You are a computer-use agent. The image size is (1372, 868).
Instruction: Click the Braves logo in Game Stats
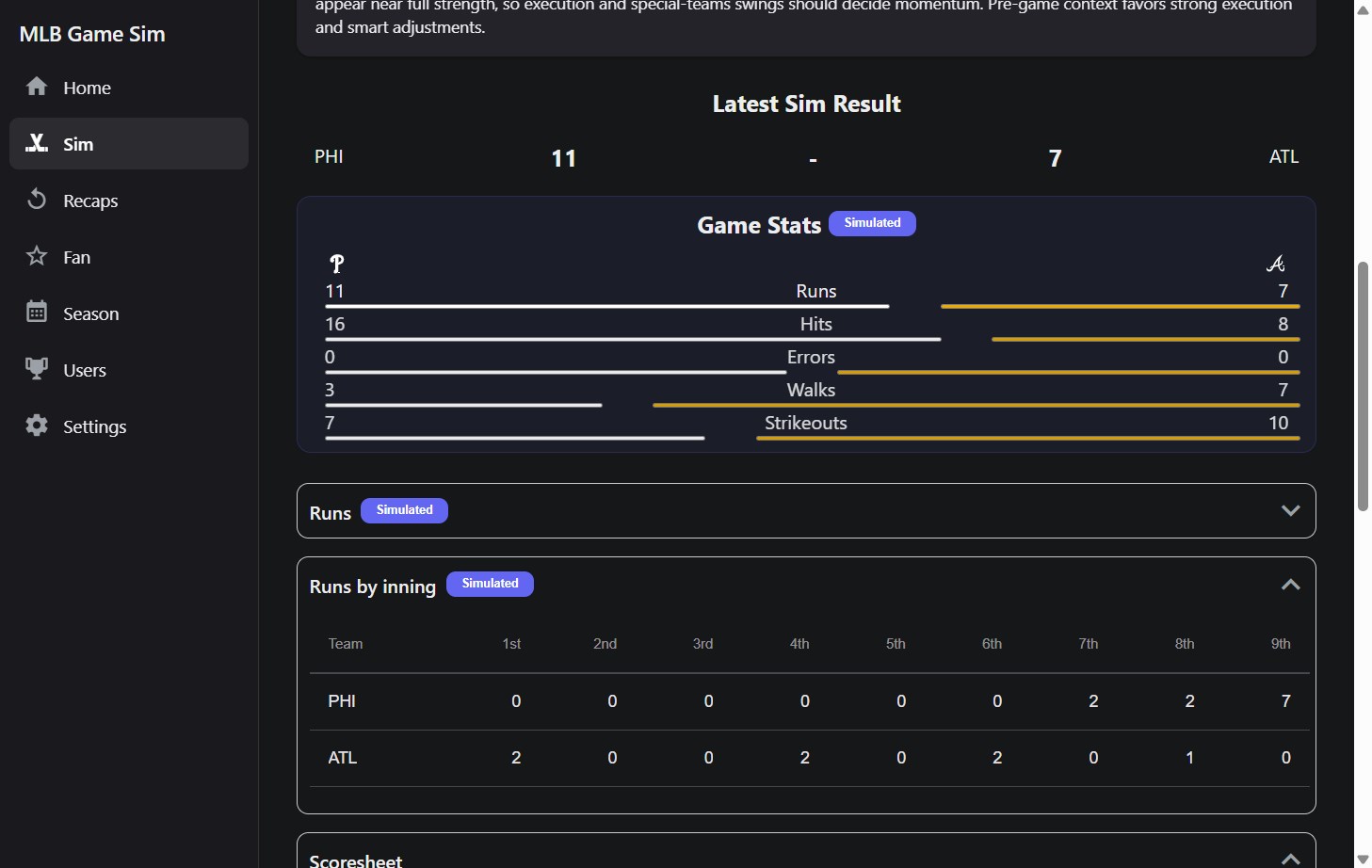click(x=1276, y=264)
